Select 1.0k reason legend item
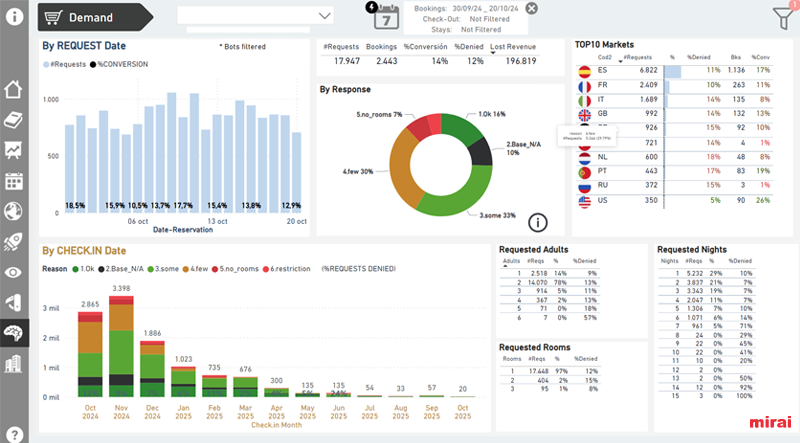The width and height of the screenshot is (800, 443). tap(83, 269)
